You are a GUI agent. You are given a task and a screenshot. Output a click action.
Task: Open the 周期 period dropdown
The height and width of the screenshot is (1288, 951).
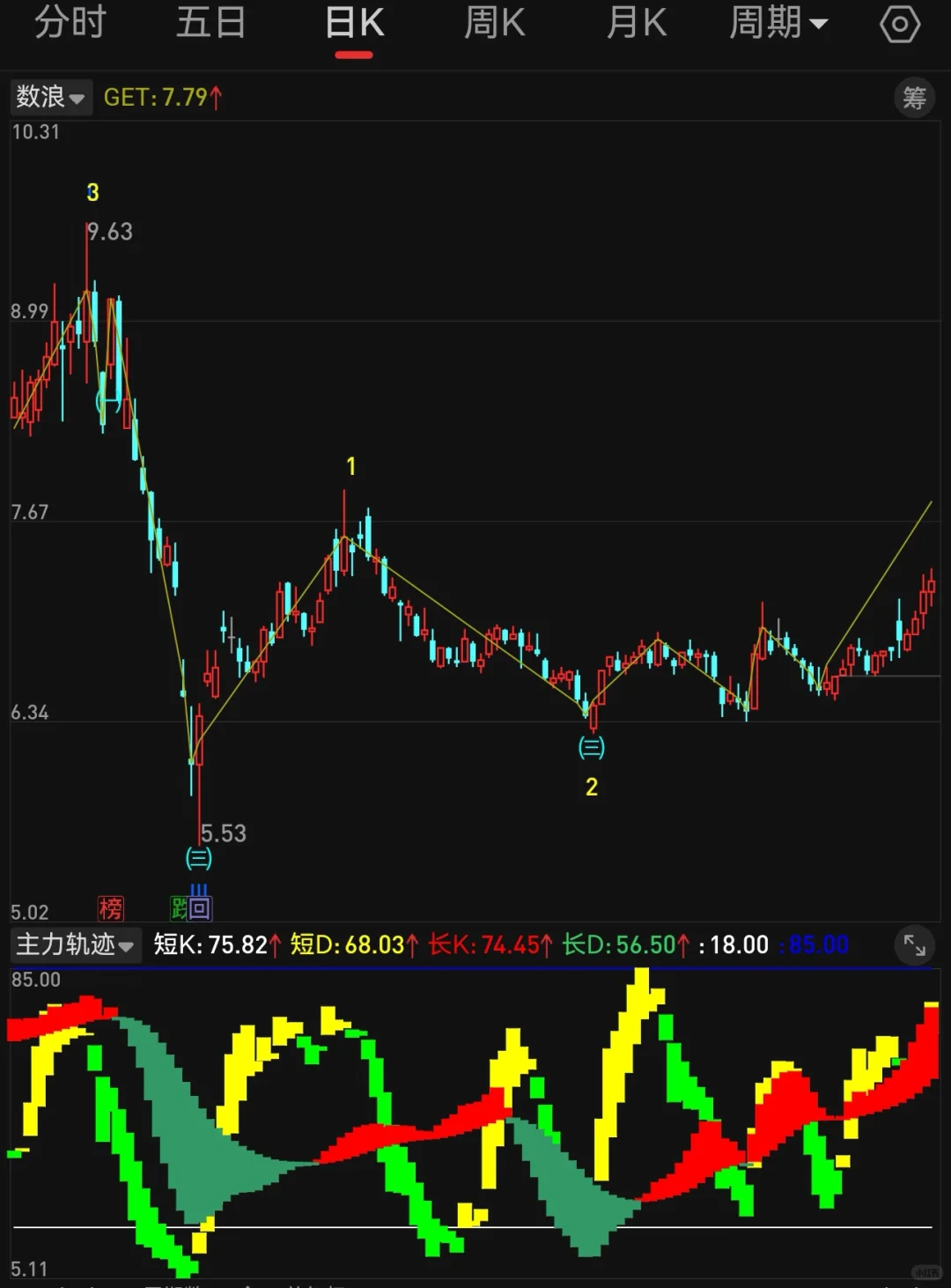click(778, 23)
